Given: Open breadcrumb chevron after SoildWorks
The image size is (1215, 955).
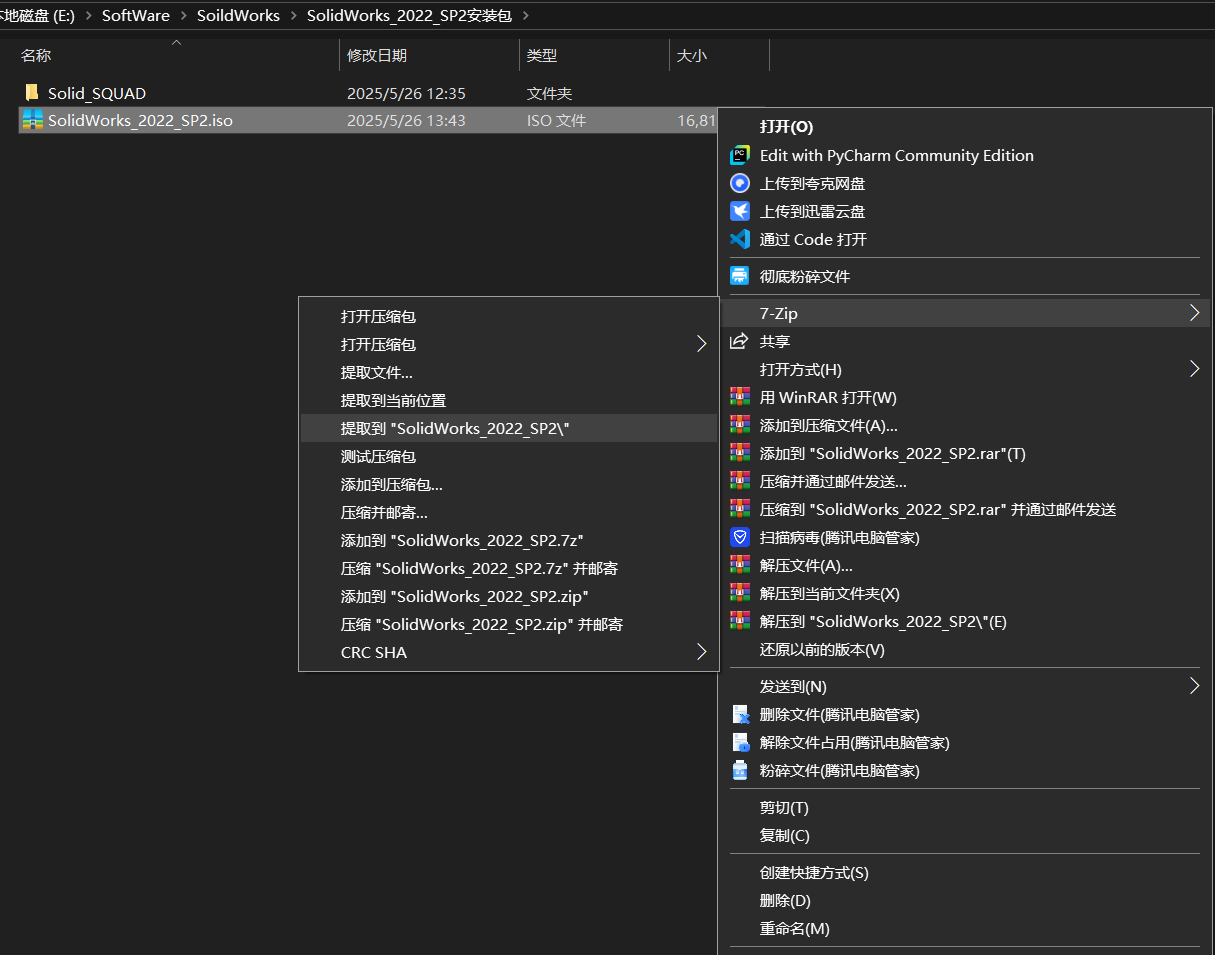Looking at the screenshot, I should pos(294,15).
